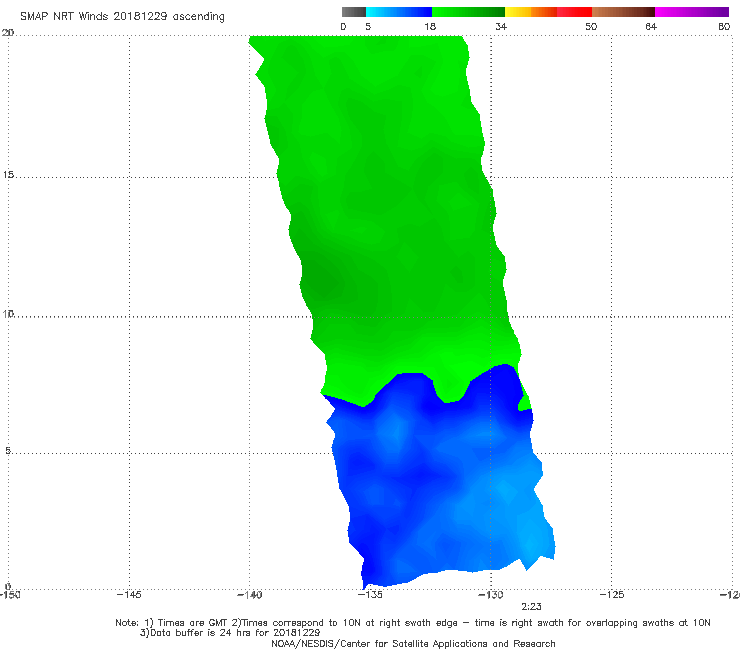
Task: Click the magenta-purple segment of the color bar
Action: 692,12
